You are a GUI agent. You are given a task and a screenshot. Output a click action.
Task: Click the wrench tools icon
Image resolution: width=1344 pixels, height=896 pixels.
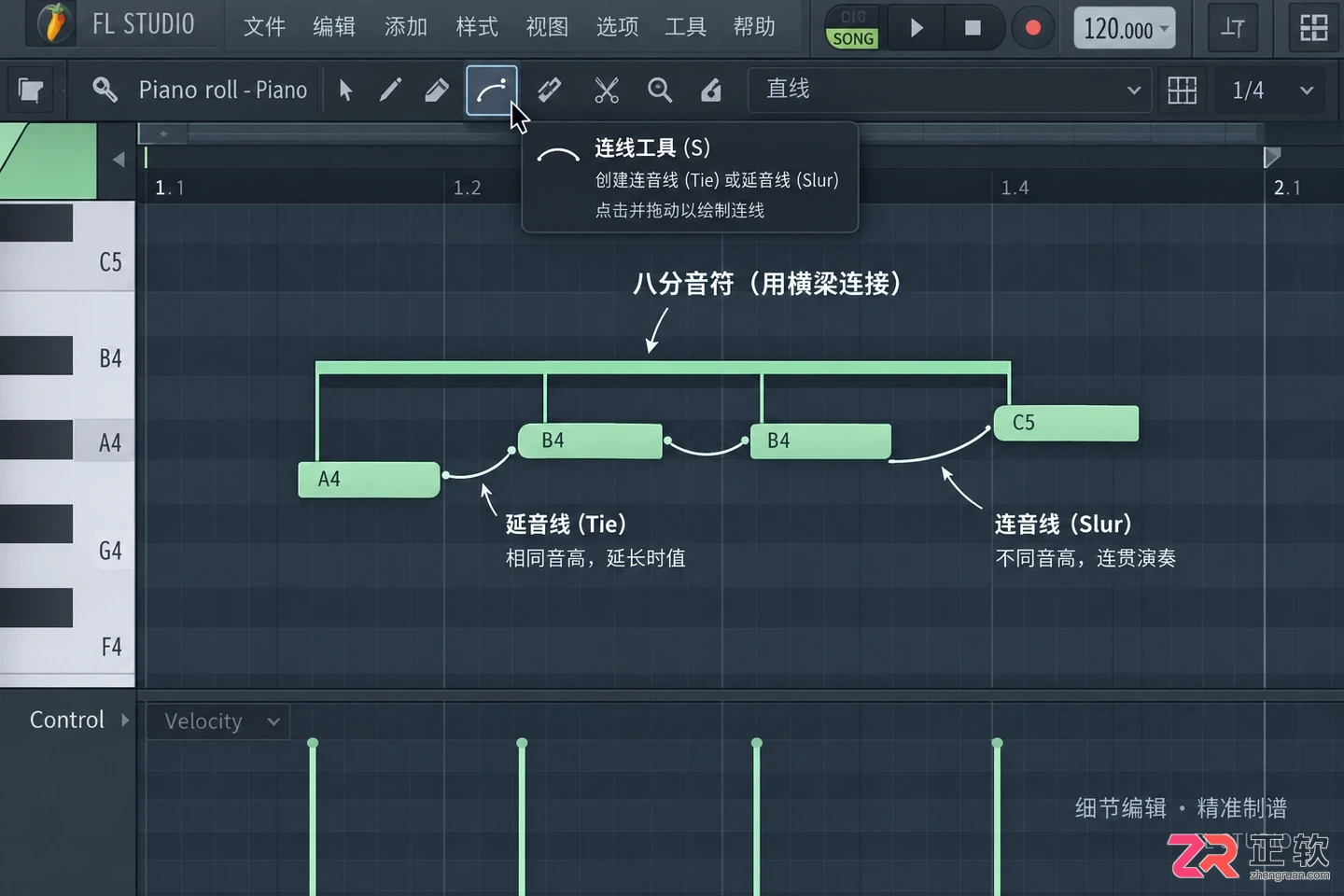[105, 90]
